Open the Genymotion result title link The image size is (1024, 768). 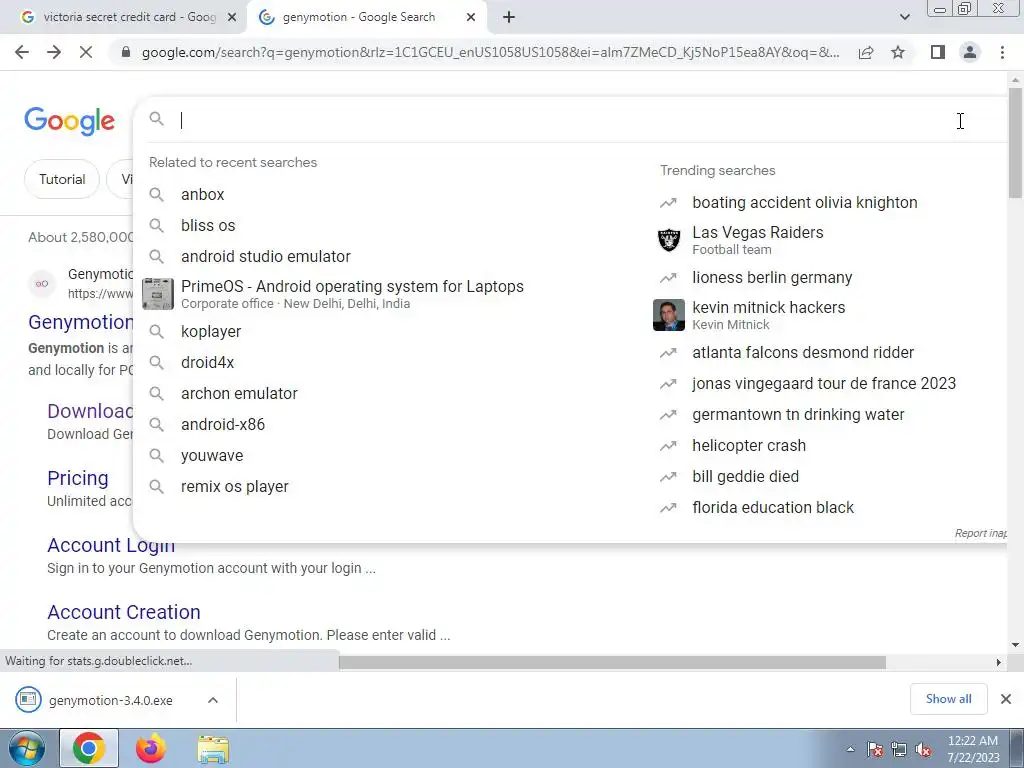80,322
